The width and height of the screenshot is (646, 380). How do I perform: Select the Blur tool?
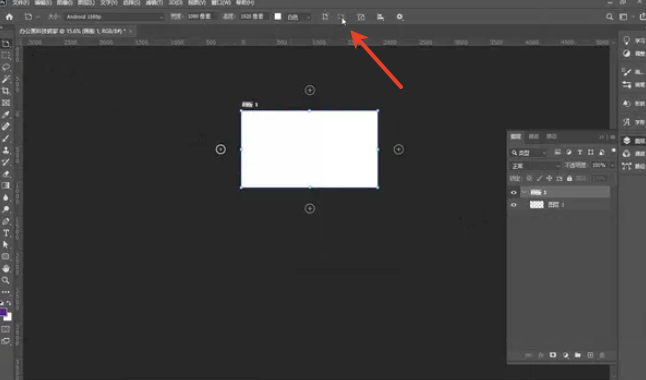pos(6,197)
